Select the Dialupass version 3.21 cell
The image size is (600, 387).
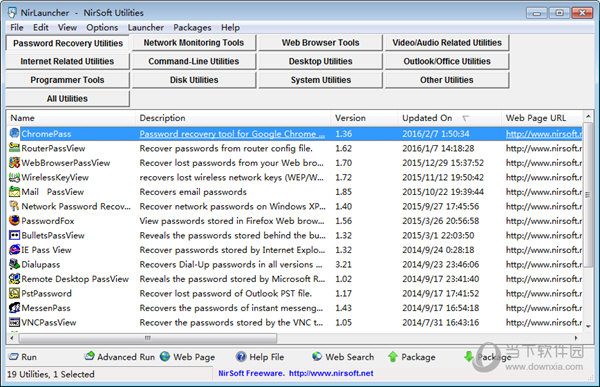tap(344, 265)
